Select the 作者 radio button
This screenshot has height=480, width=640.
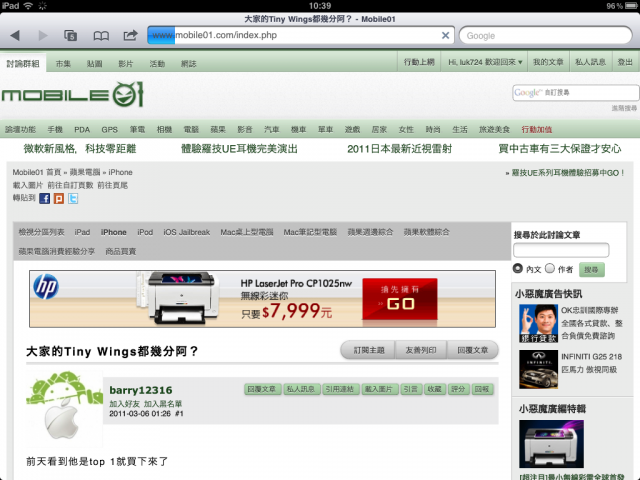pos(550,269)
